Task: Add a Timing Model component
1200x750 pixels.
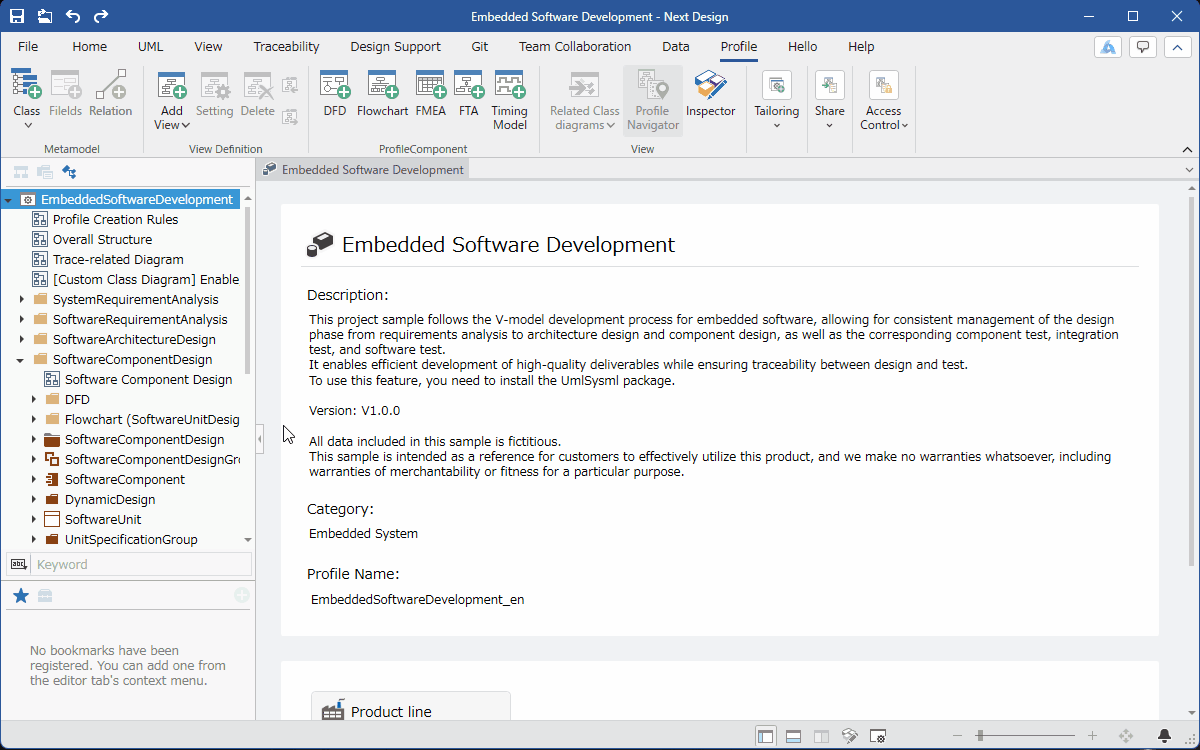Action: [x=510, y=101]
